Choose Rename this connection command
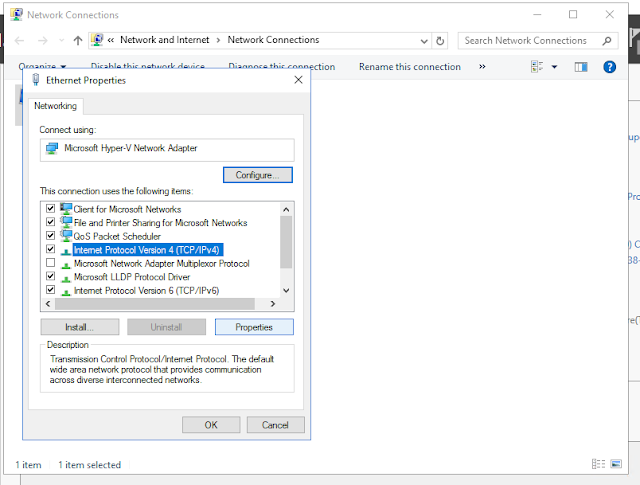Image resolution: width=640 pixels, height=485 pixels. point(410,67)
